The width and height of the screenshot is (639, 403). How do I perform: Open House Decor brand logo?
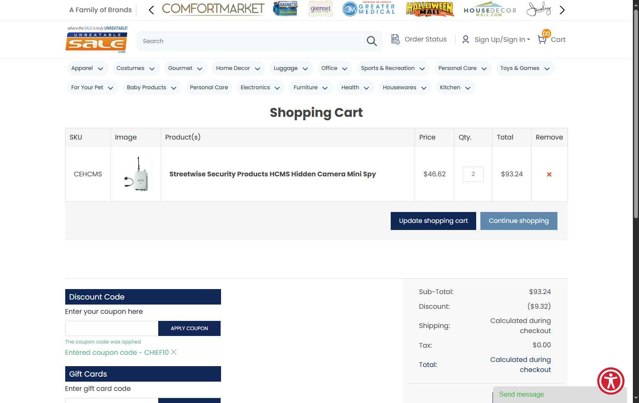pos(489,10)
